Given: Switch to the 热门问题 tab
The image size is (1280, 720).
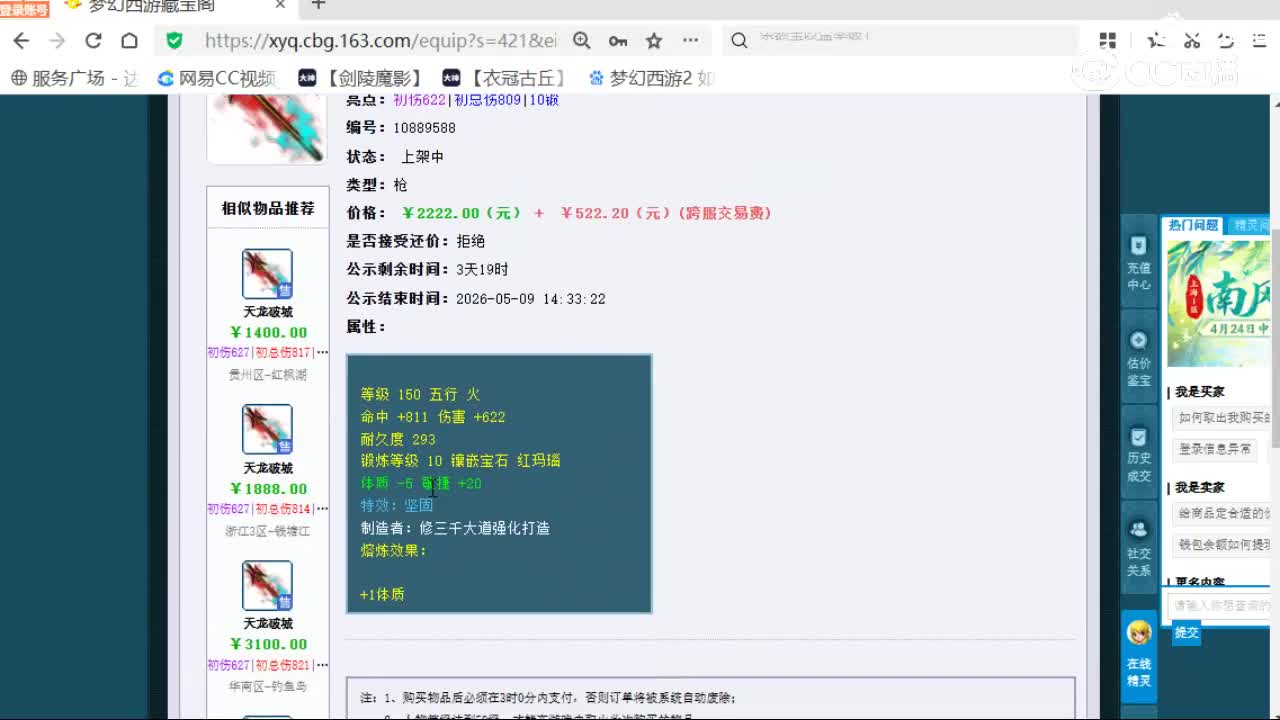Looking at the screenshot, I should [x=1193, y=225].
